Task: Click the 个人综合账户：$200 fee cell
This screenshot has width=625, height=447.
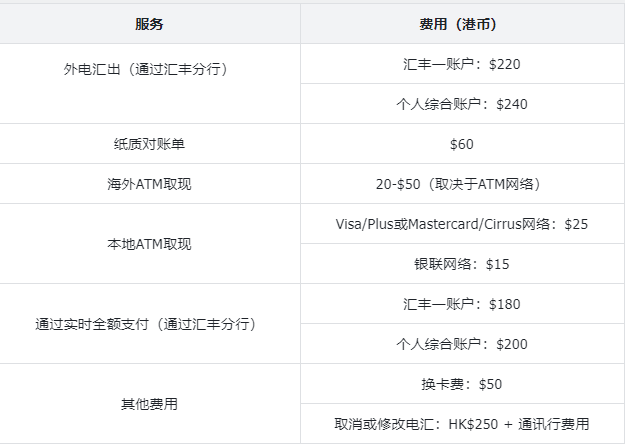Action: click(462, 344)
